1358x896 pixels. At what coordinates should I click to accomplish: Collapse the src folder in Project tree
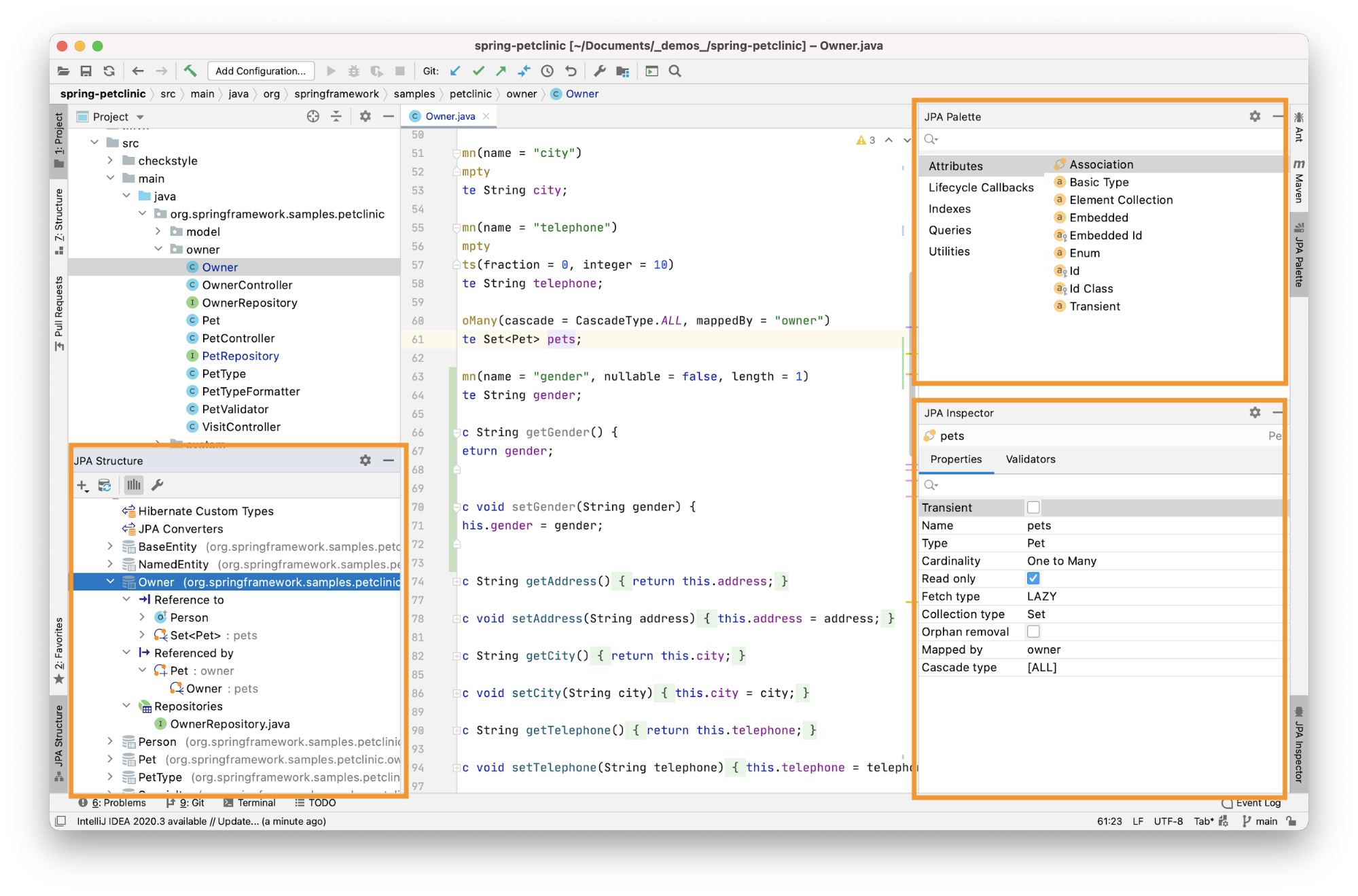(x=94, y=143)
